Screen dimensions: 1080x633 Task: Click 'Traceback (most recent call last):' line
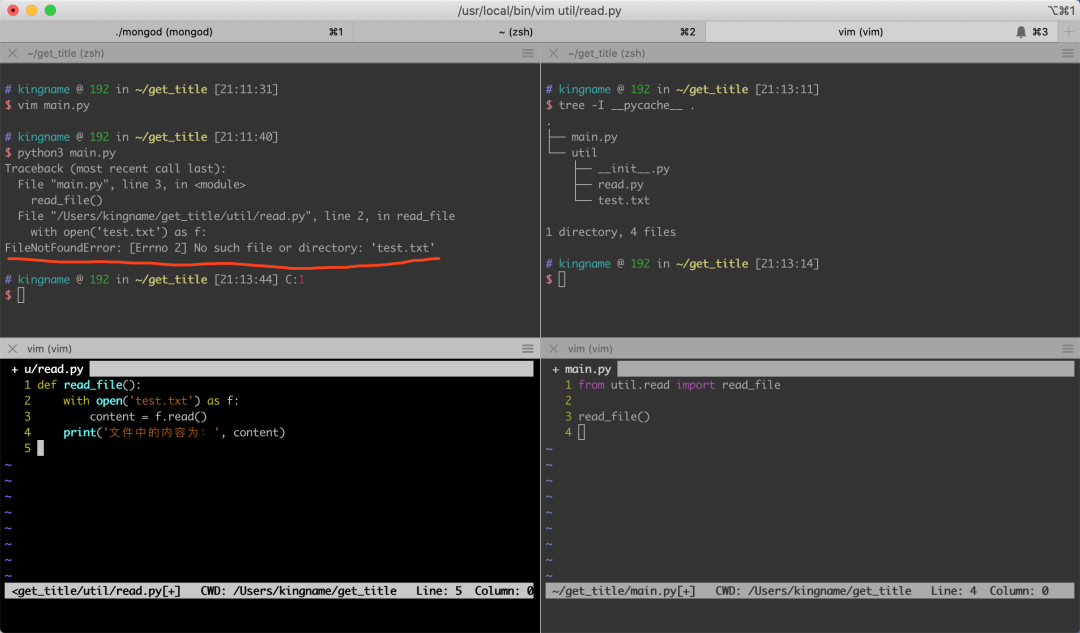115,169
